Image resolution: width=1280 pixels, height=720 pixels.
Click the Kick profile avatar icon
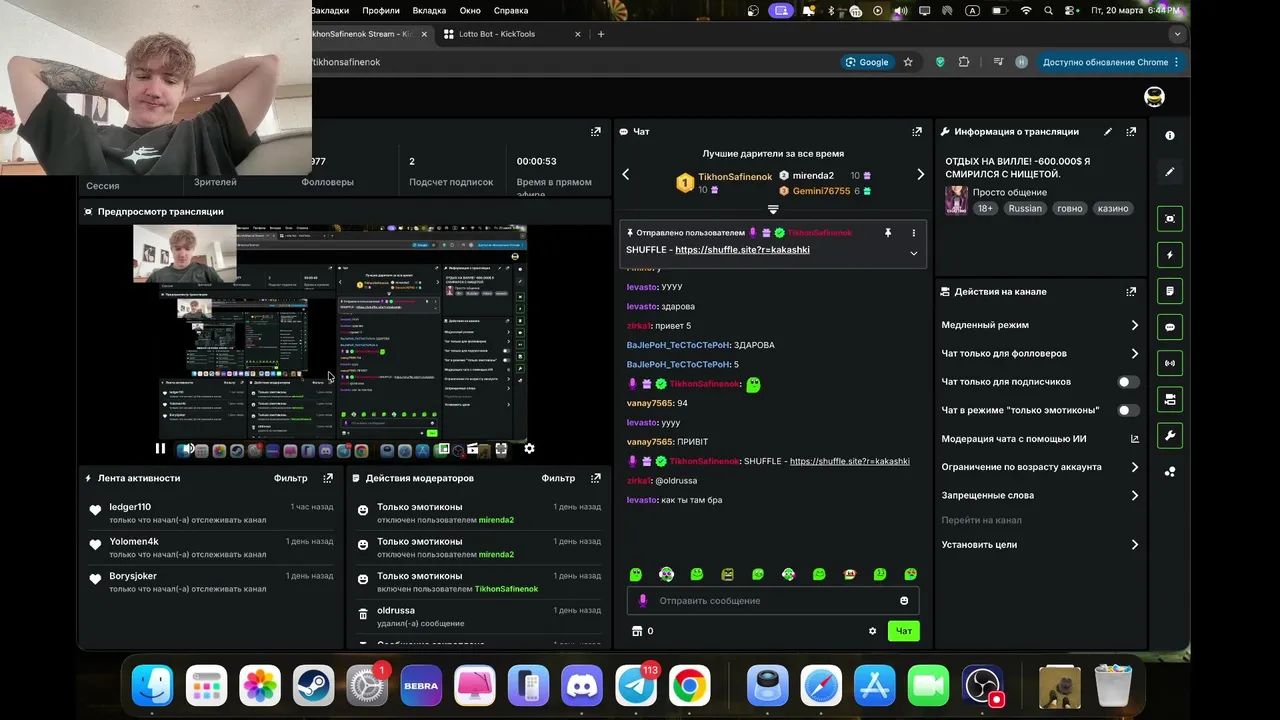(1154, 97)
